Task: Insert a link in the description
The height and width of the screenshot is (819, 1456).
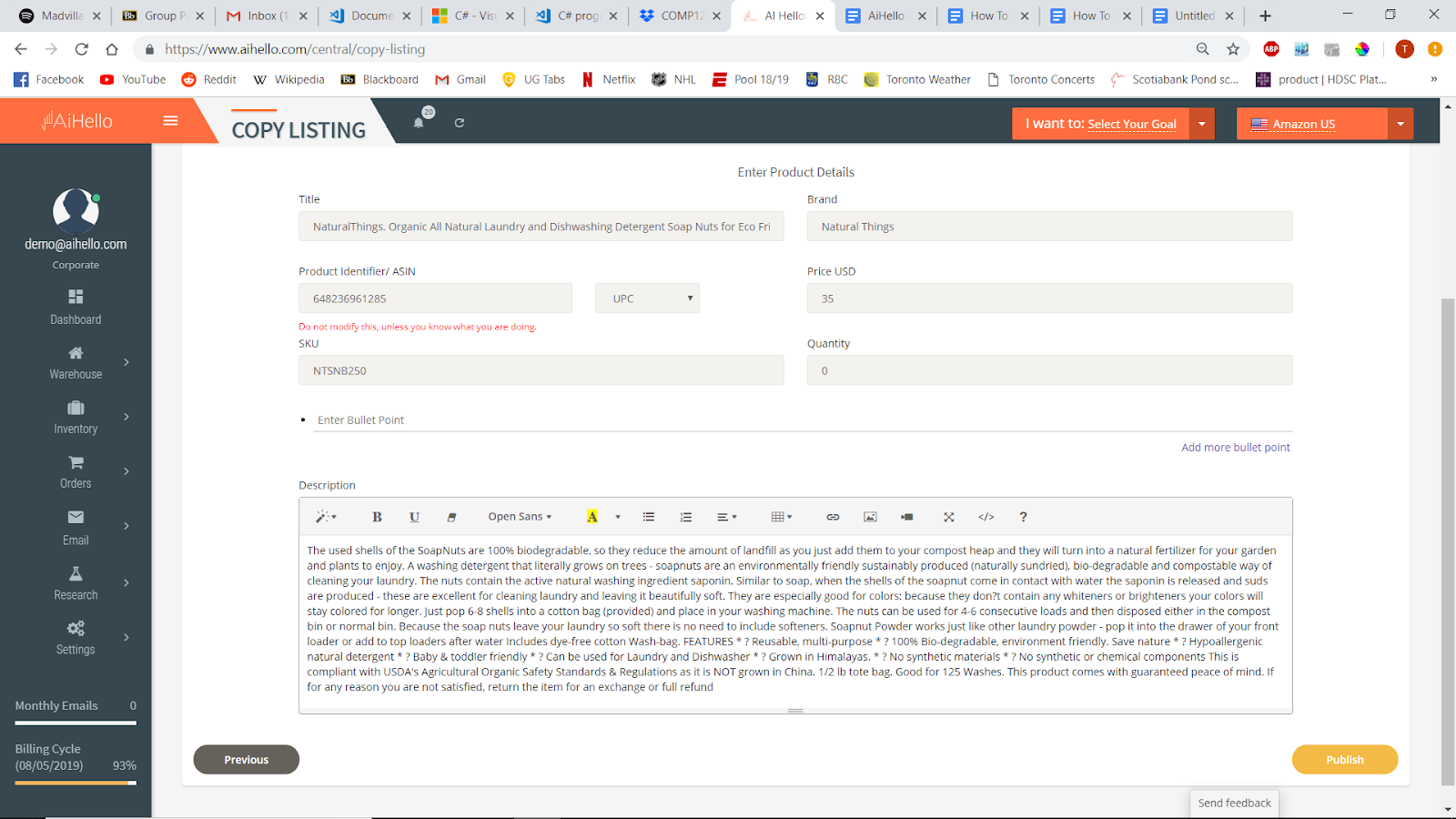Action: (833, 517)
